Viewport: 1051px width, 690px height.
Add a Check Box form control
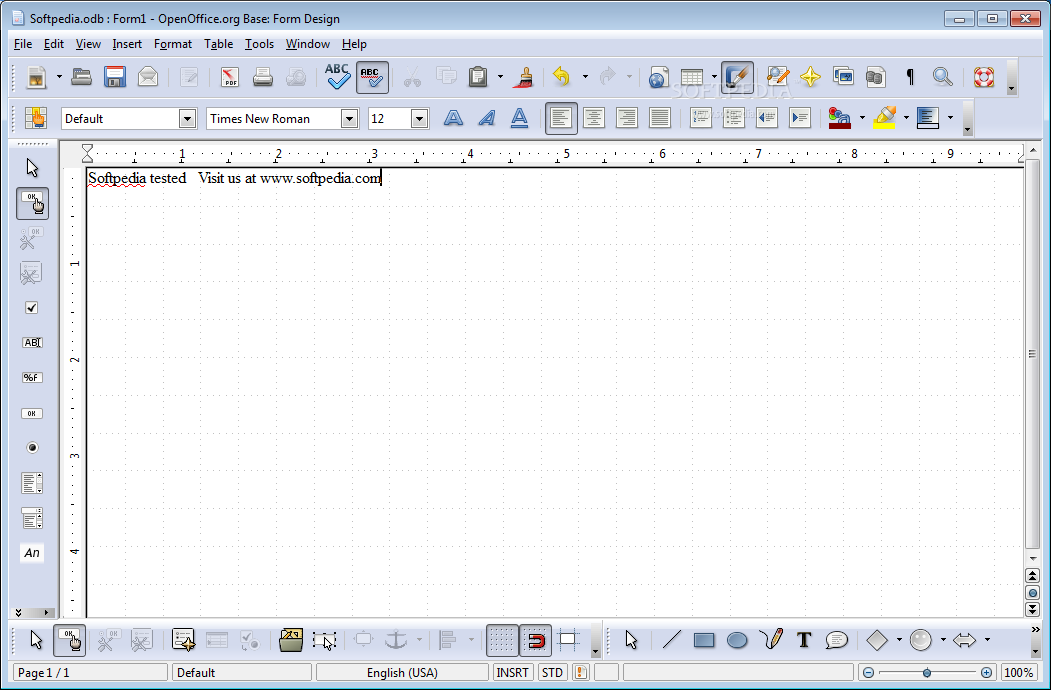click(x=32, y=308)
